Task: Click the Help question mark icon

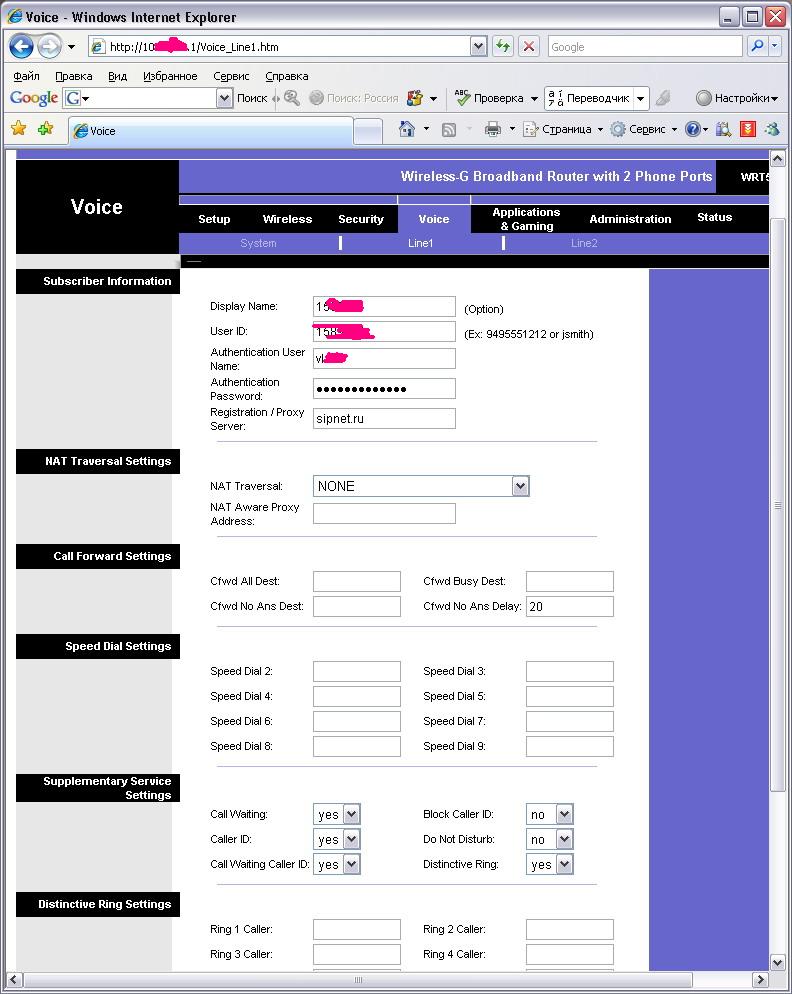Action: point(692,129)
